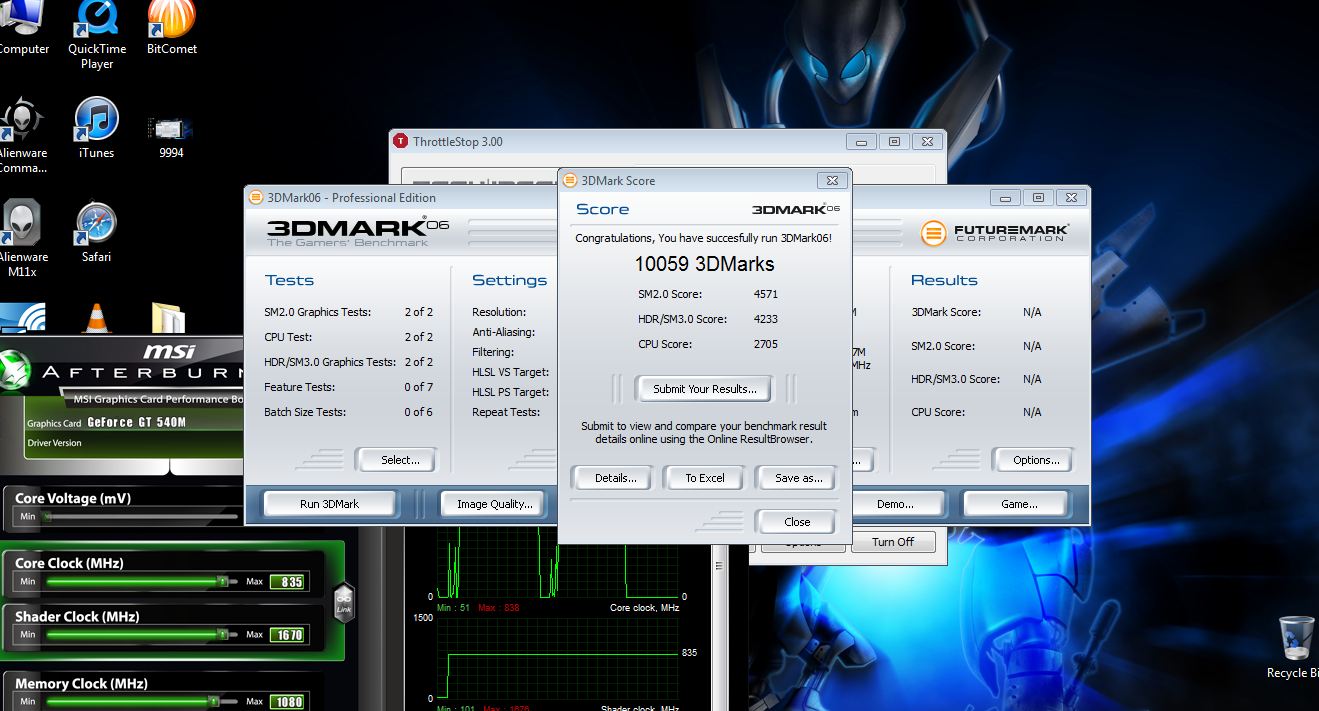Click SM2.0 Score value 4571
1319x711 pixels.
pyautogui.click(x=765, y=294)
